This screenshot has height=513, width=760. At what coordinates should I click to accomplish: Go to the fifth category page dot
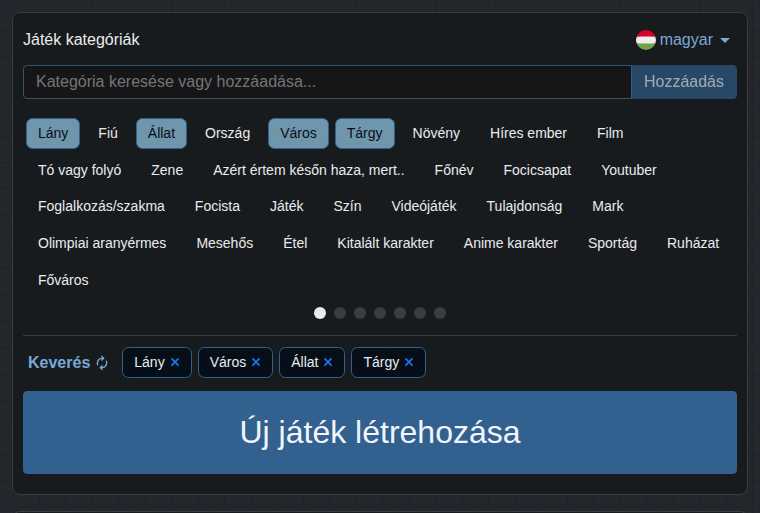(400, 313)
